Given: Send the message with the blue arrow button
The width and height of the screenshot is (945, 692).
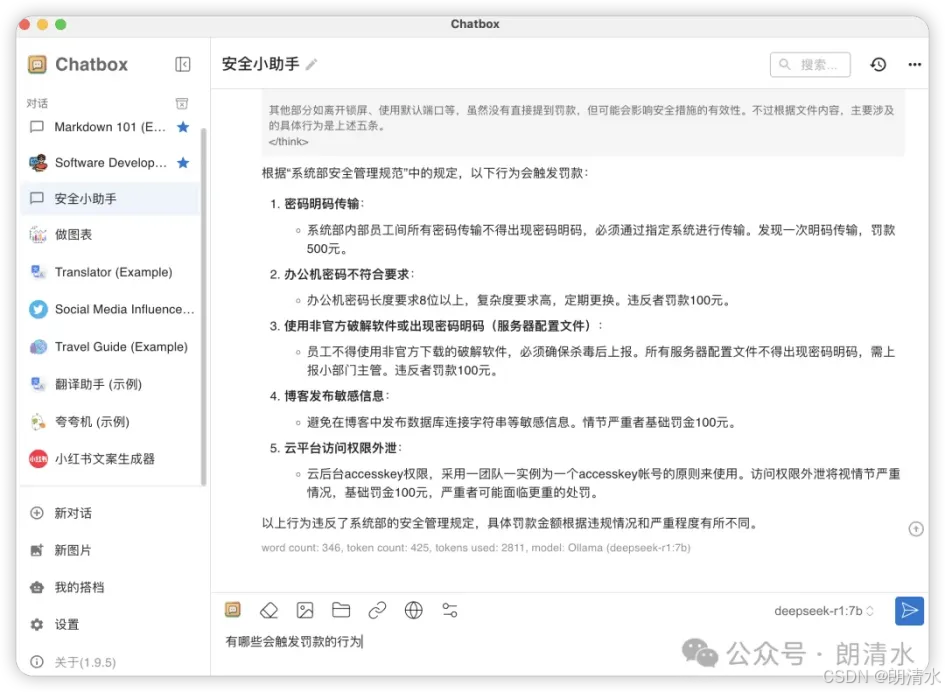Looking at the screenshot, I should coord(909,611).
